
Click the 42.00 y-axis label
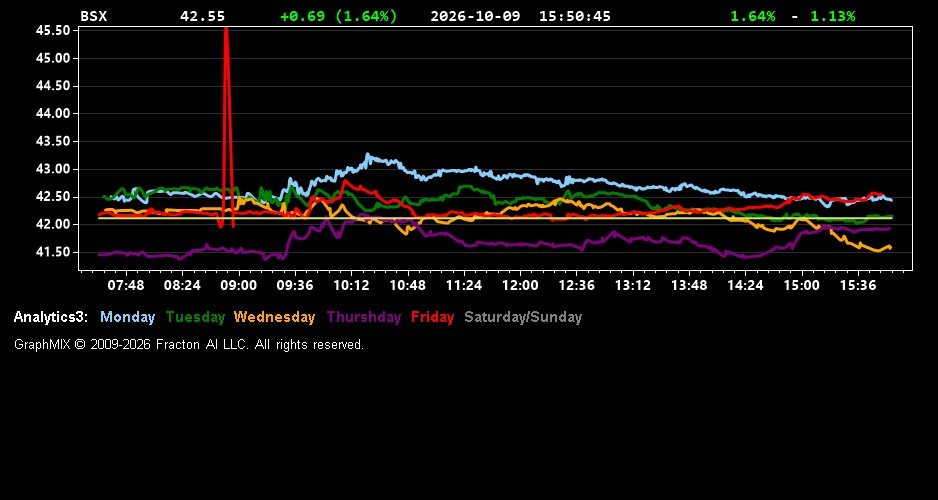(53, 224)
